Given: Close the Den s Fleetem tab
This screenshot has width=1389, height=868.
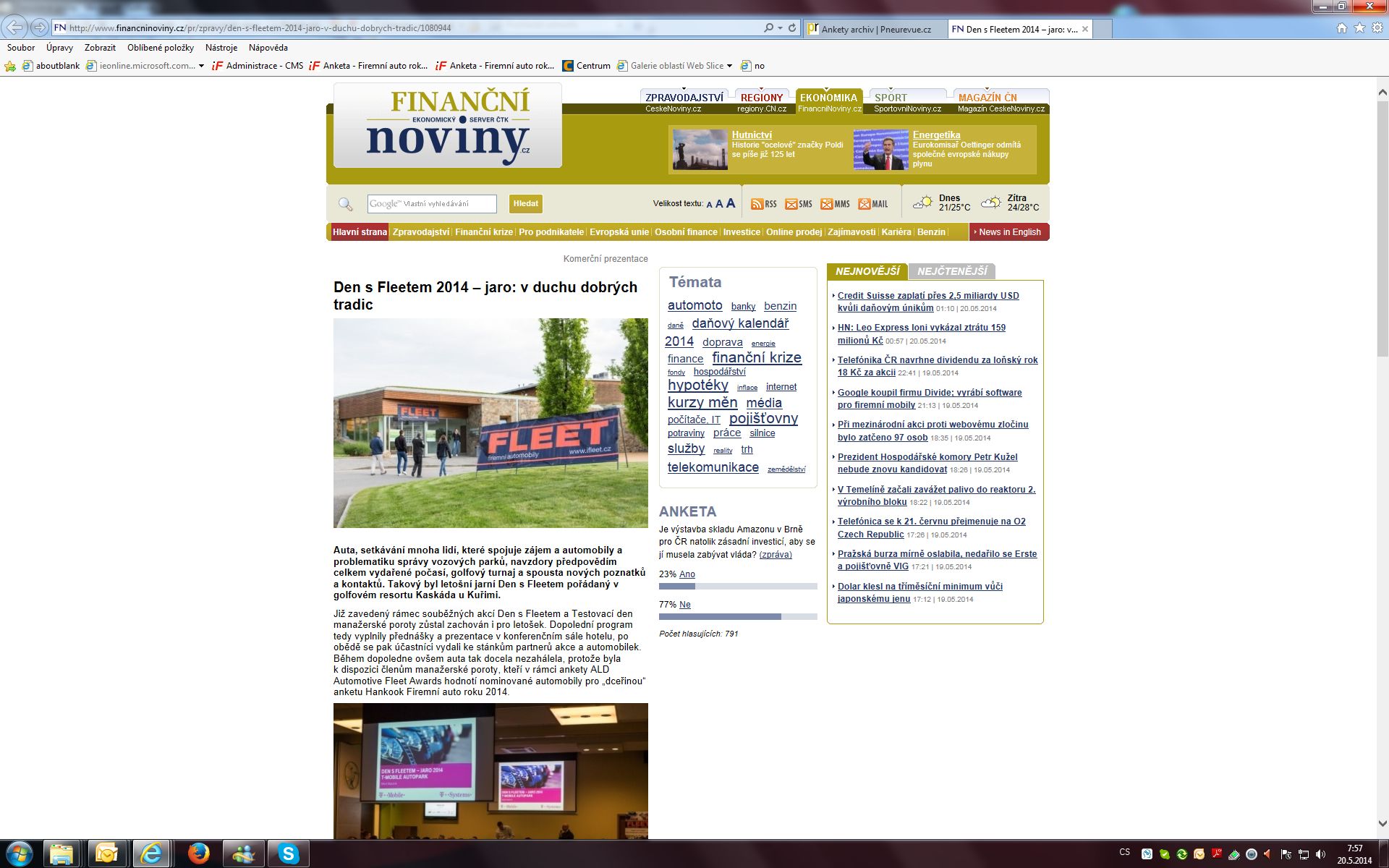Looking at the screenshot, I should click(x=1085, y=30).
